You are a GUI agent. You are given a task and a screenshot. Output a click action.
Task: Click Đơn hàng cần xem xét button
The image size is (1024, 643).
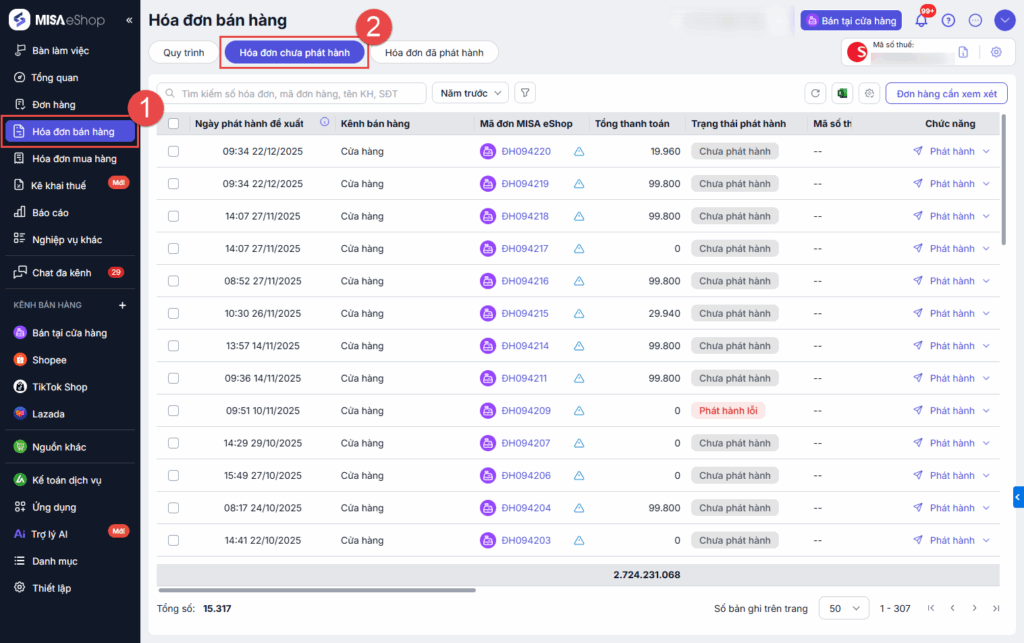[946, 93]
